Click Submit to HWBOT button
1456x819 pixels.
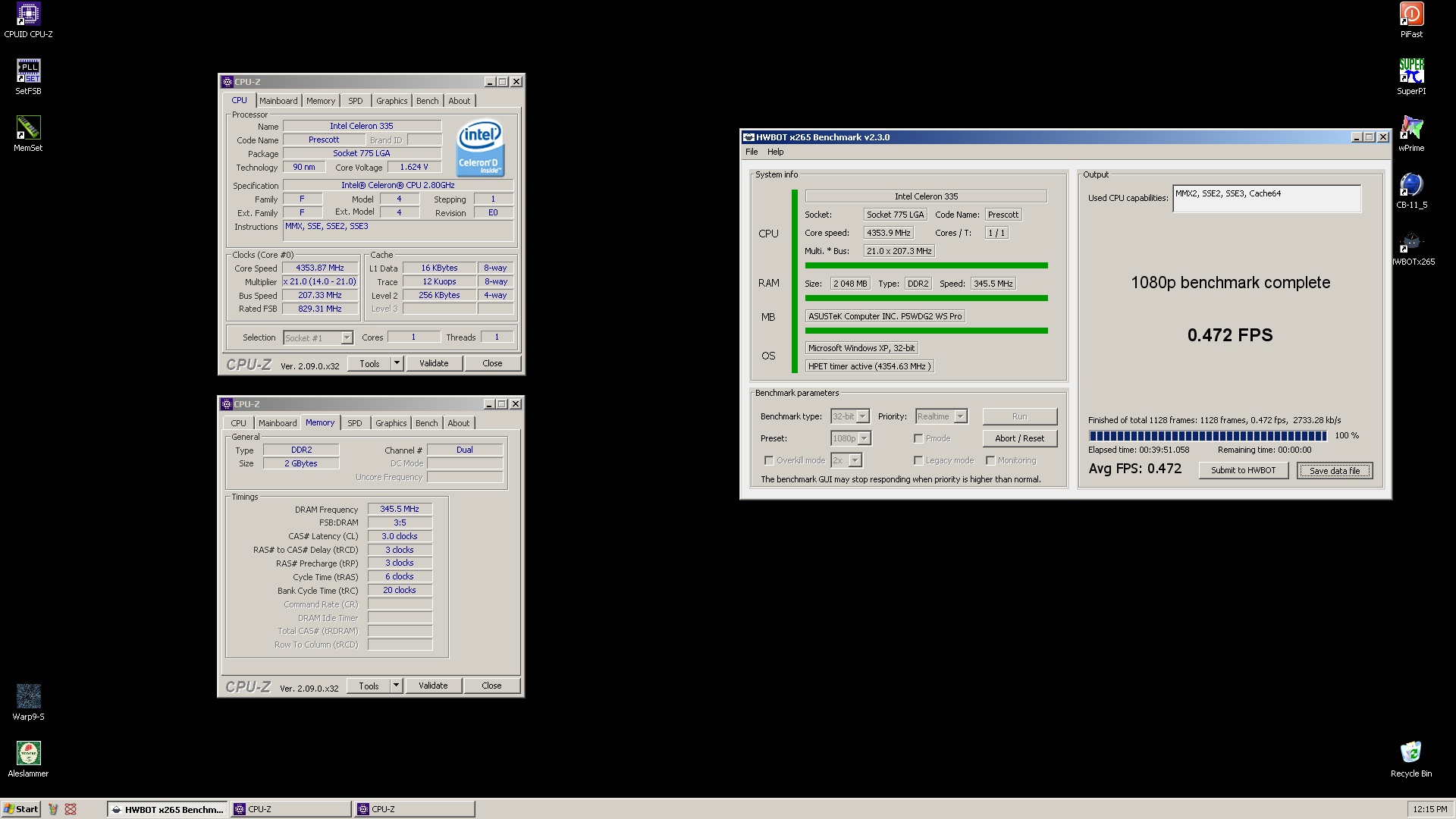(x=1244, y=470)
